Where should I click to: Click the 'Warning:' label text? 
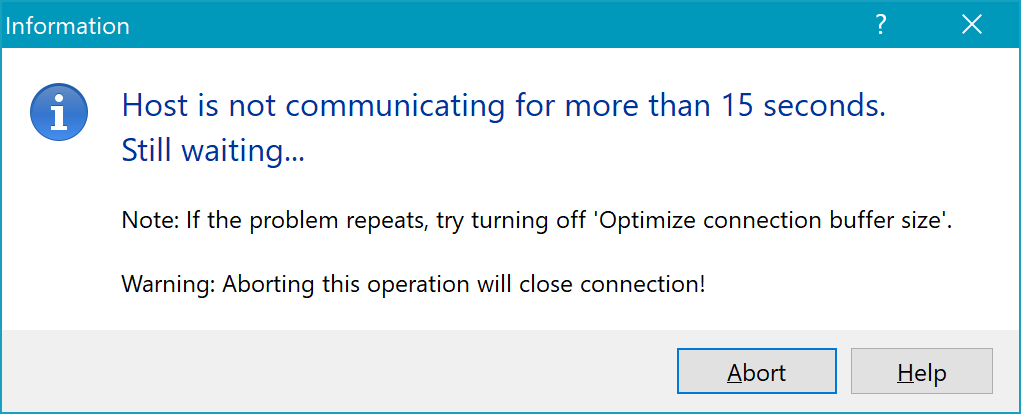click(x=169, y=284)
